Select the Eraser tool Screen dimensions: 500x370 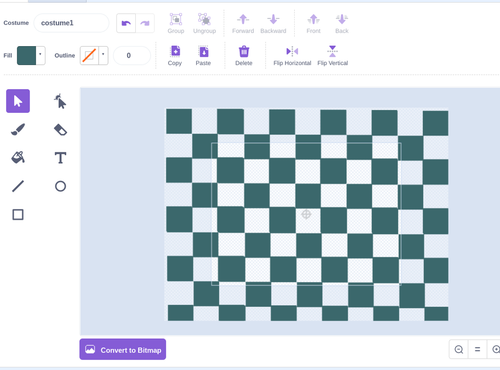(60, 130)
